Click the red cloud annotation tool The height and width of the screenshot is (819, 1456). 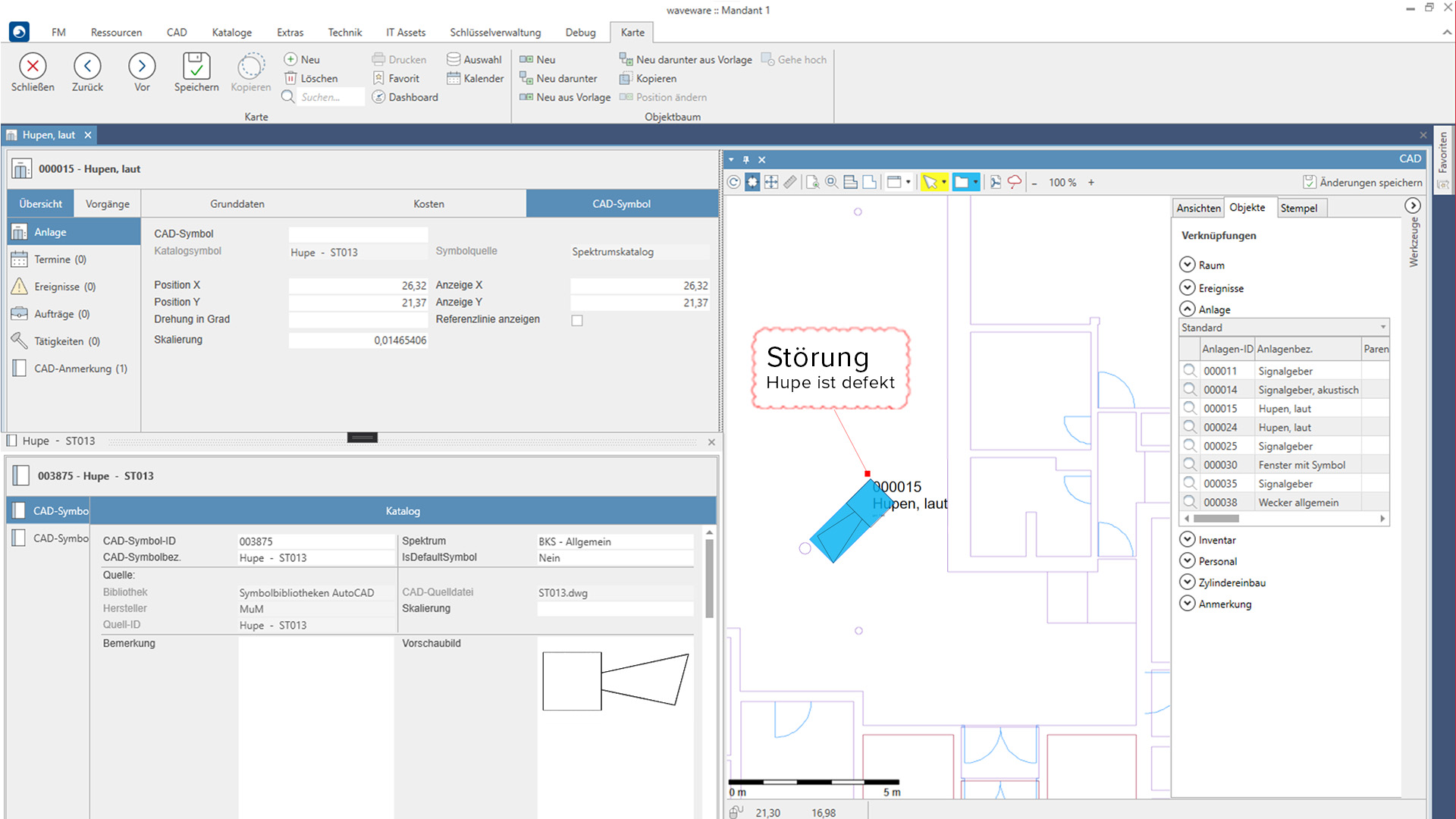point(1014,182)
